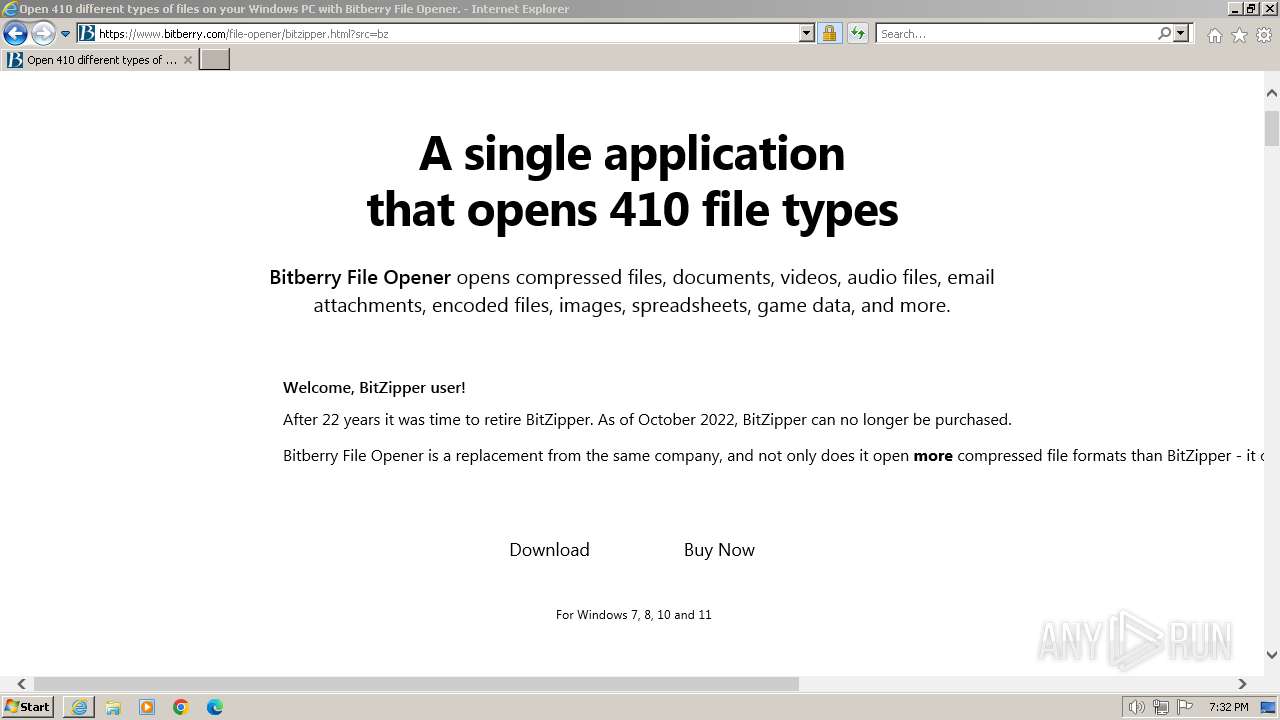Viewport: 1280px width, 720px height.
Task: Click the Download link
Action: [x=549, y=549]
